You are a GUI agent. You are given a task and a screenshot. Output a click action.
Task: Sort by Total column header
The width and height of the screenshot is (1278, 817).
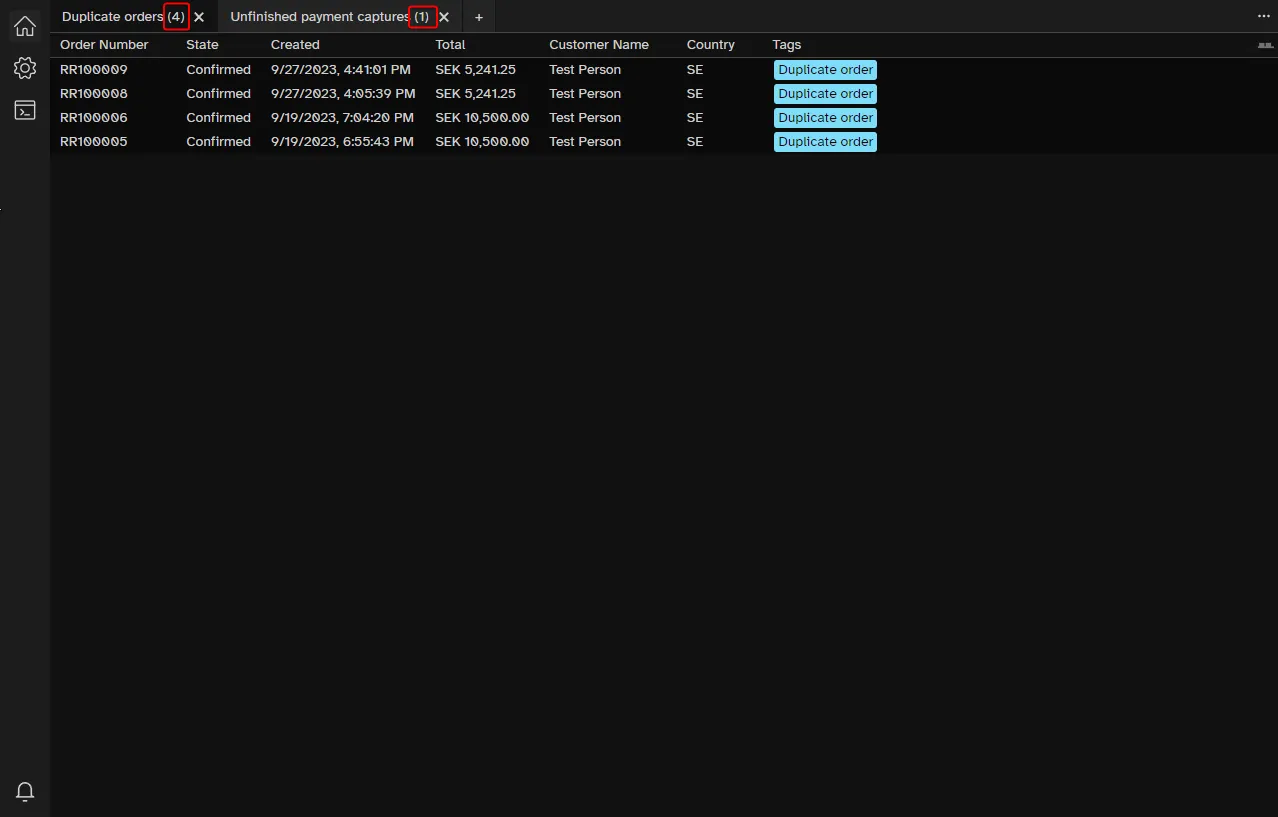450,45
